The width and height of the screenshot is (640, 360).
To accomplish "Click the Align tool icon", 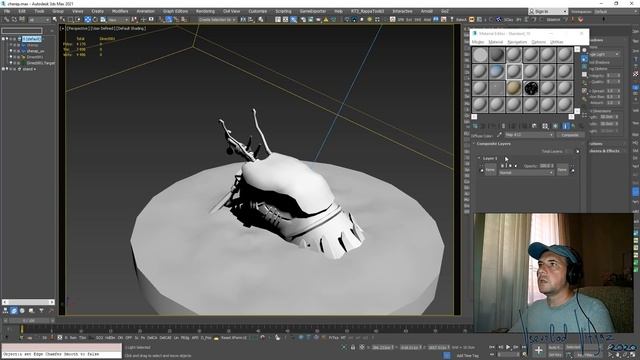I will click(x=251, y=20).
